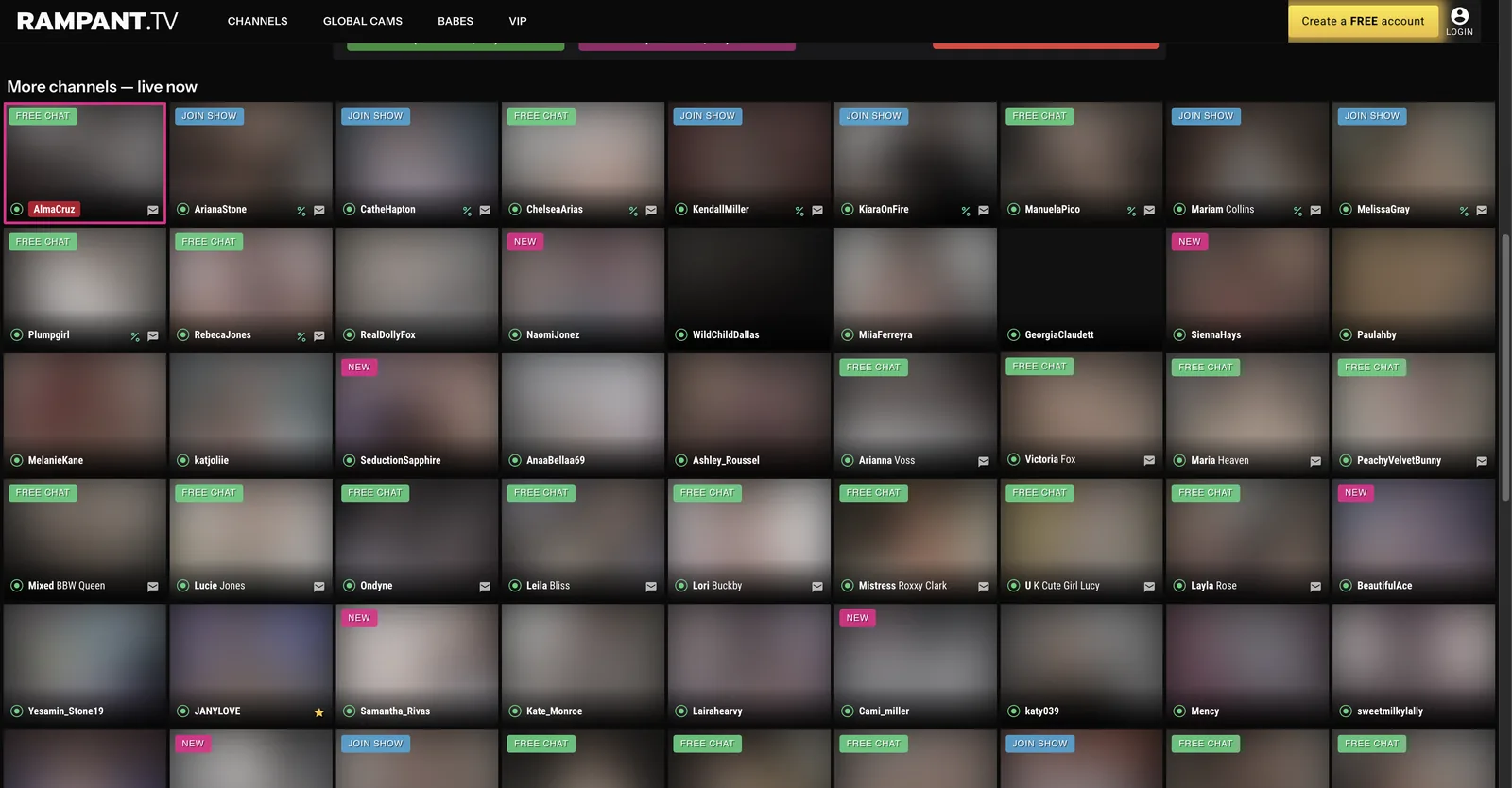Click JOIN SHOW badge on ArianaStone
Image resolution: width=1512 pixels, height=788 pixels.
coord(209,116)
